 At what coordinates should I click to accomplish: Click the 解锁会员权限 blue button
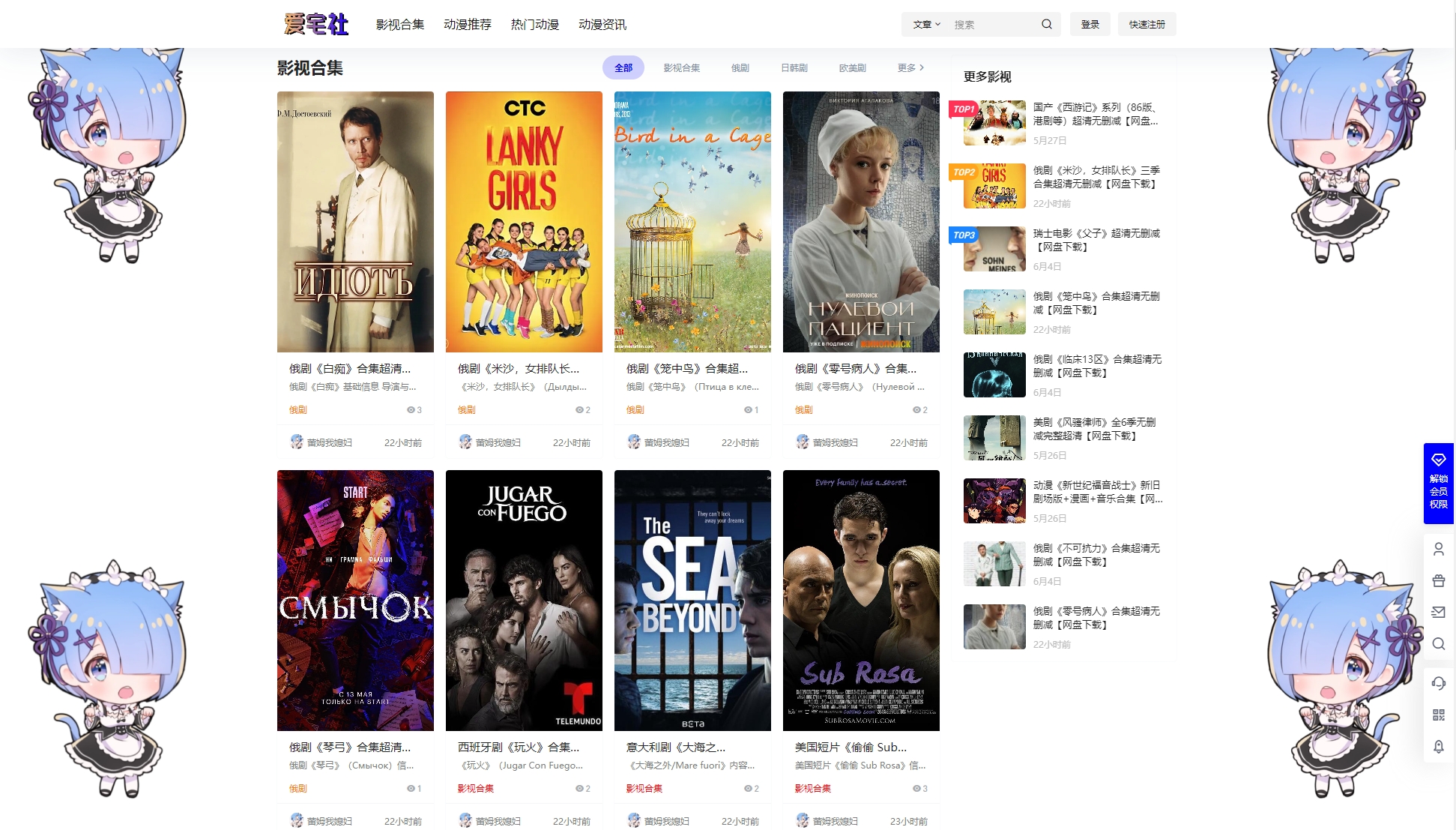[x=1438, y=484]
